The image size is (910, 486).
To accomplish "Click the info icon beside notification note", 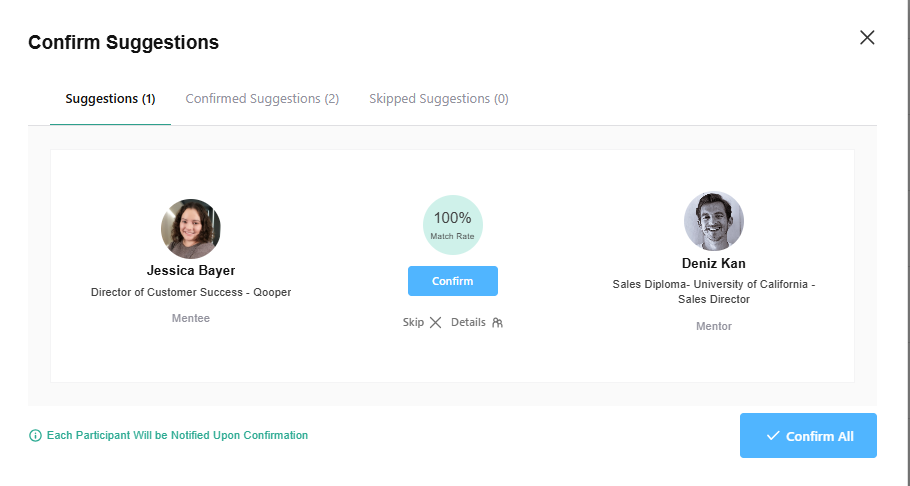I will (x=35, y=436).
